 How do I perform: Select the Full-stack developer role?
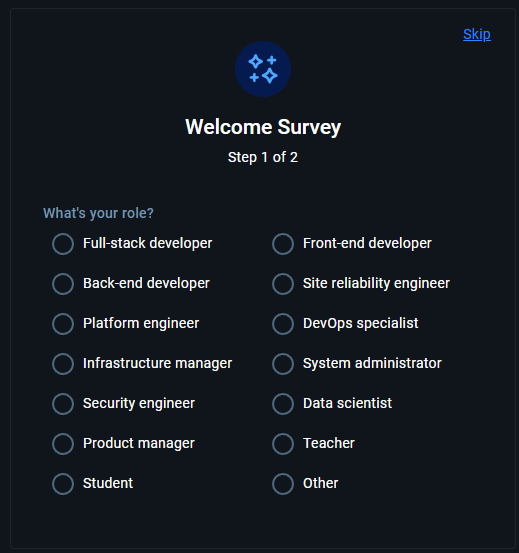tap(63, 244)
